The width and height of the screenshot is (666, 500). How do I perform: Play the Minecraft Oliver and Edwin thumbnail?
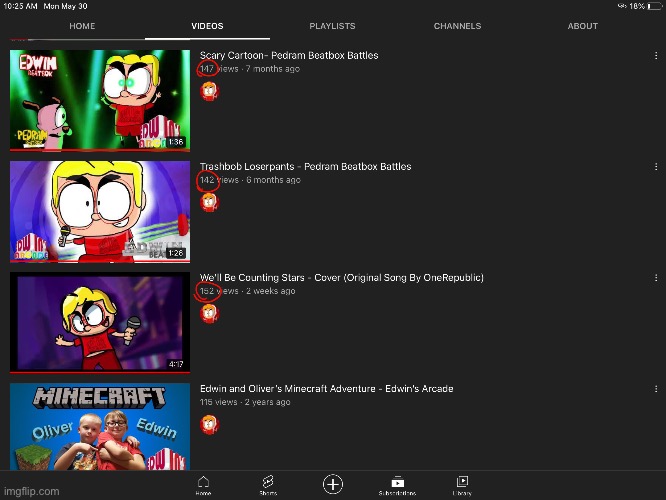click(x=100, y=427)
